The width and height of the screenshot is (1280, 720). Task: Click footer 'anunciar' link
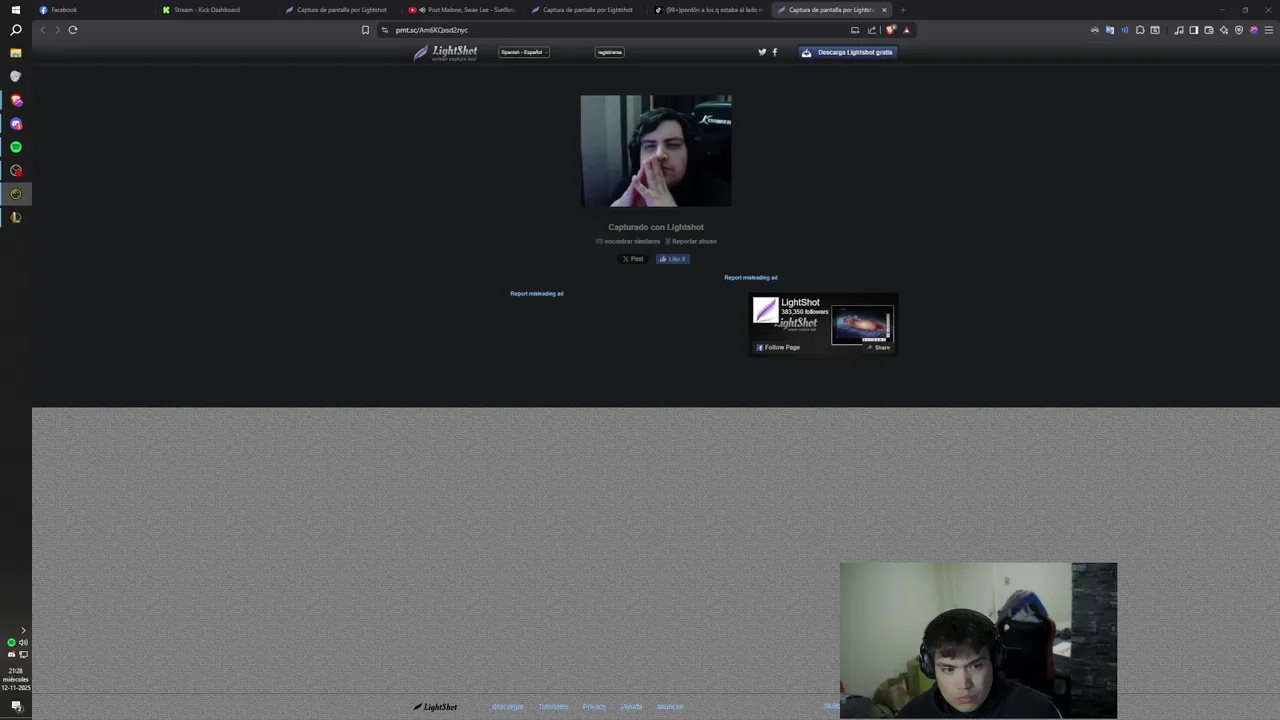pos(670,707)
